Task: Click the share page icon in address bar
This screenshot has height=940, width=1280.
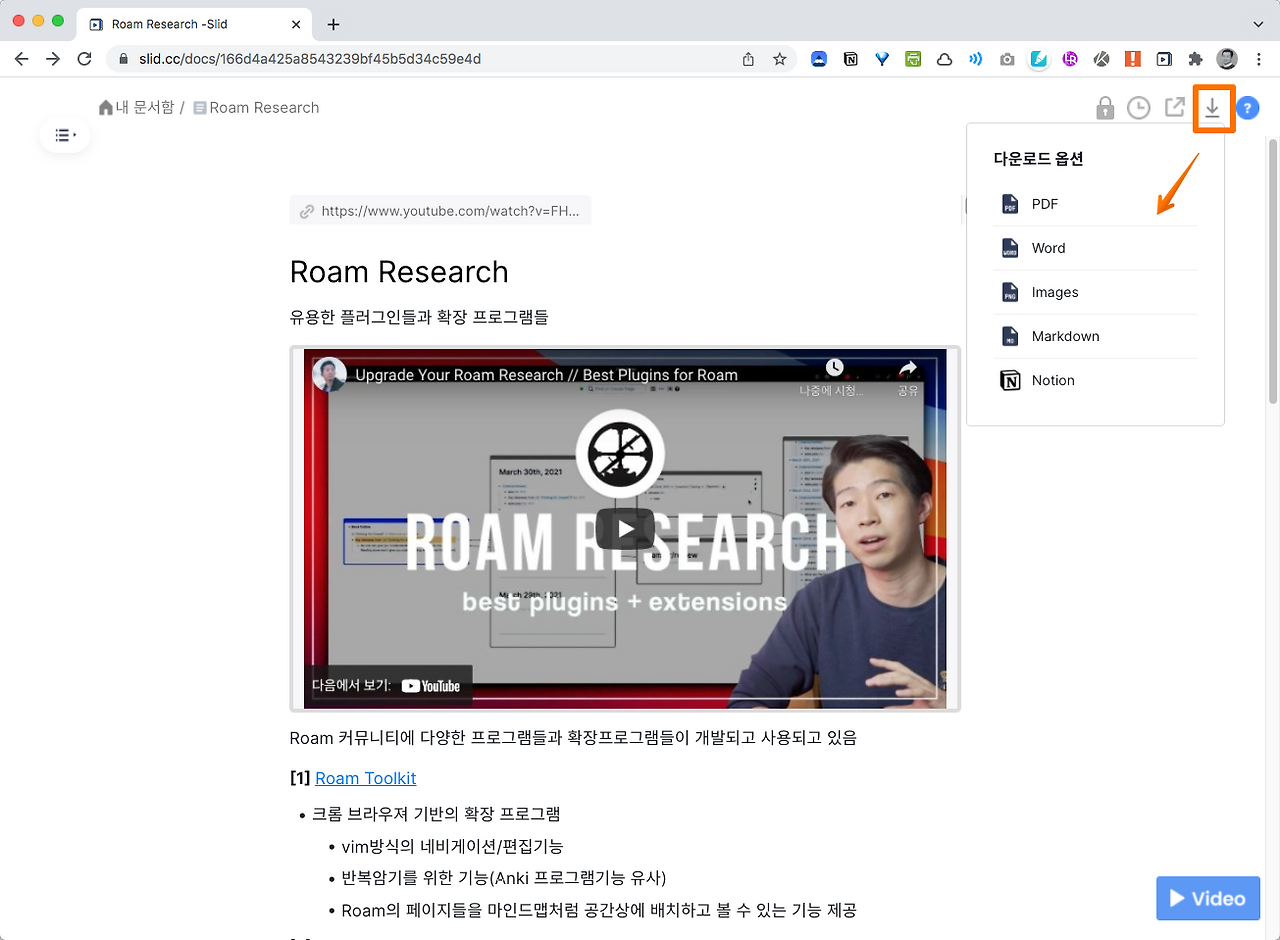Action: click(748, 59)
